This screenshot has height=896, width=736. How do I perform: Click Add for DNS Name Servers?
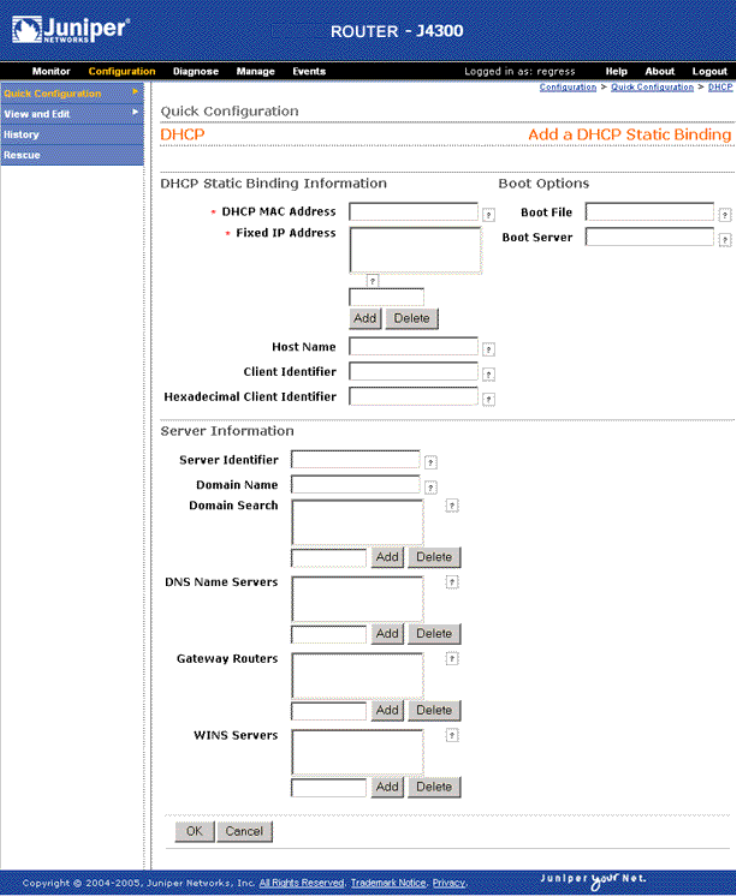tap(387, 634)
